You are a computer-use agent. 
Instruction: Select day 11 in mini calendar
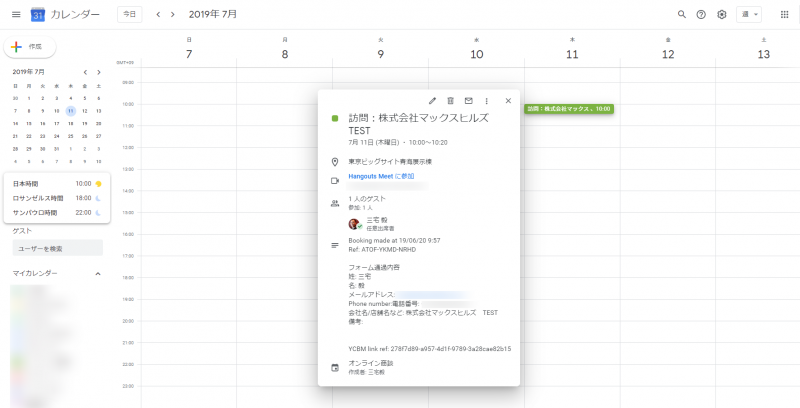coord(70,110)
